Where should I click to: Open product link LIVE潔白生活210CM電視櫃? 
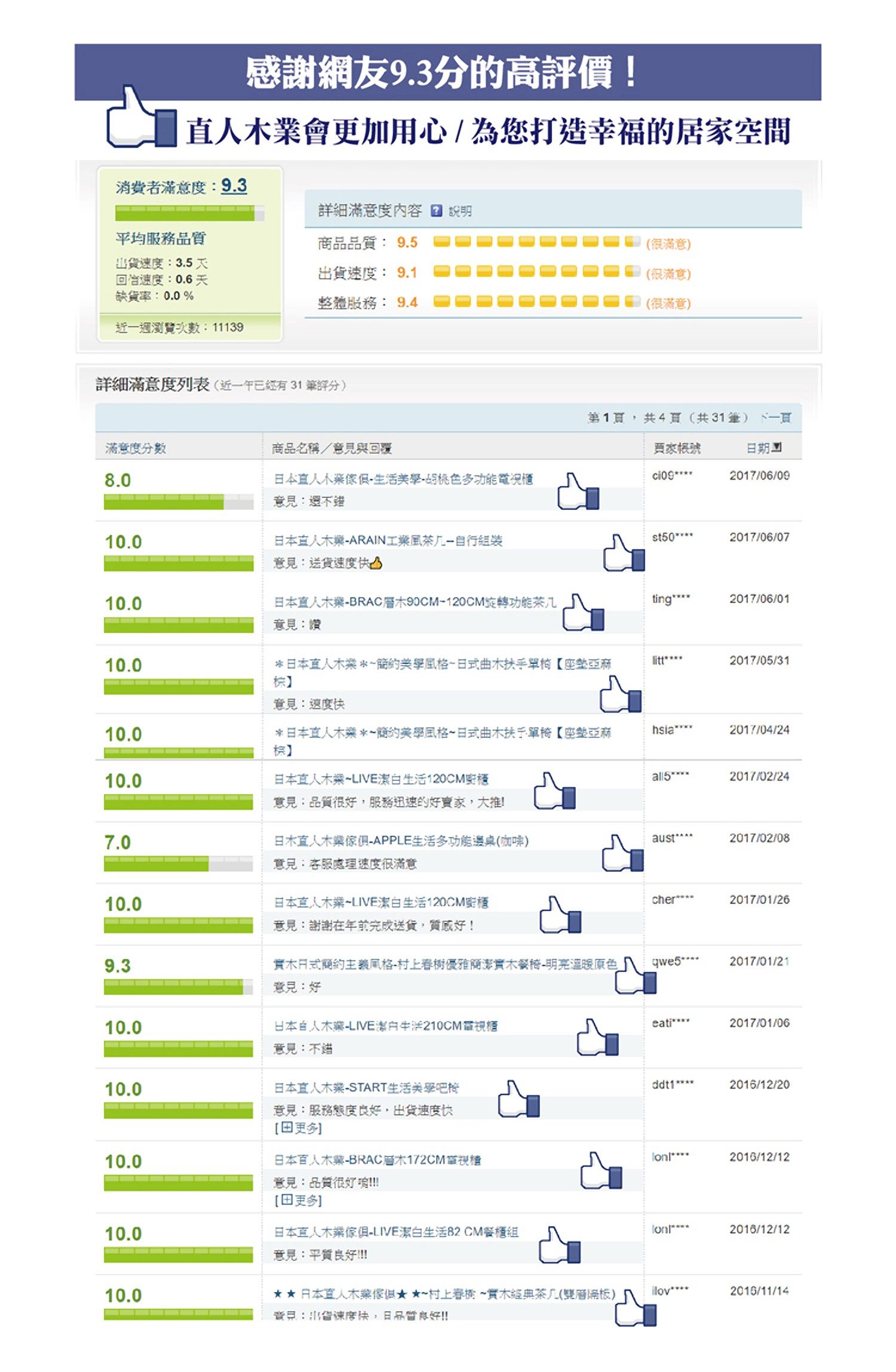(385, 1026)
